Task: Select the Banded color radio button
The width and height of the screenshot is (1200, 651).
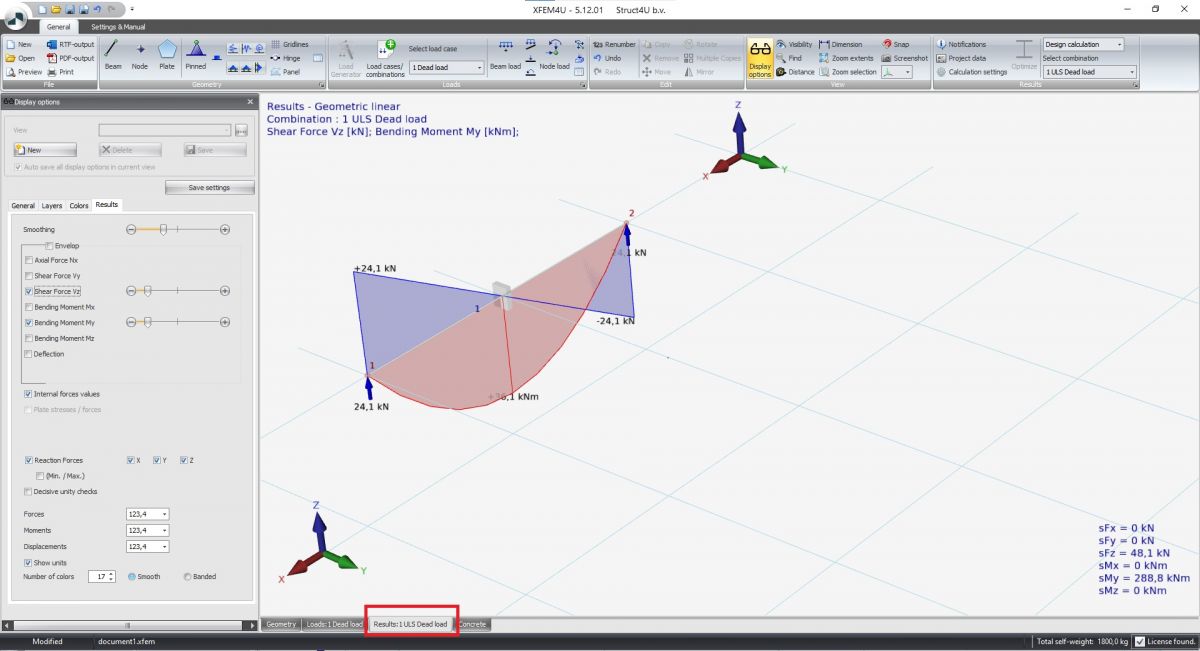Action: click(x=187, y=577)
